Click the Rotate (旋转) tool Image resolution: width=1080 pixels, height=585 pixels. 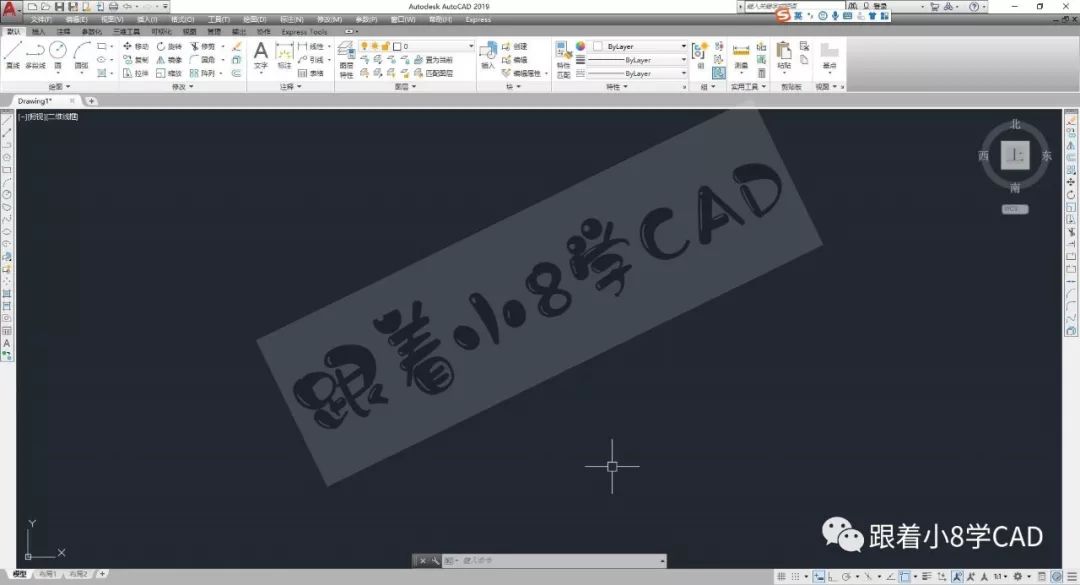coord(169,46)
